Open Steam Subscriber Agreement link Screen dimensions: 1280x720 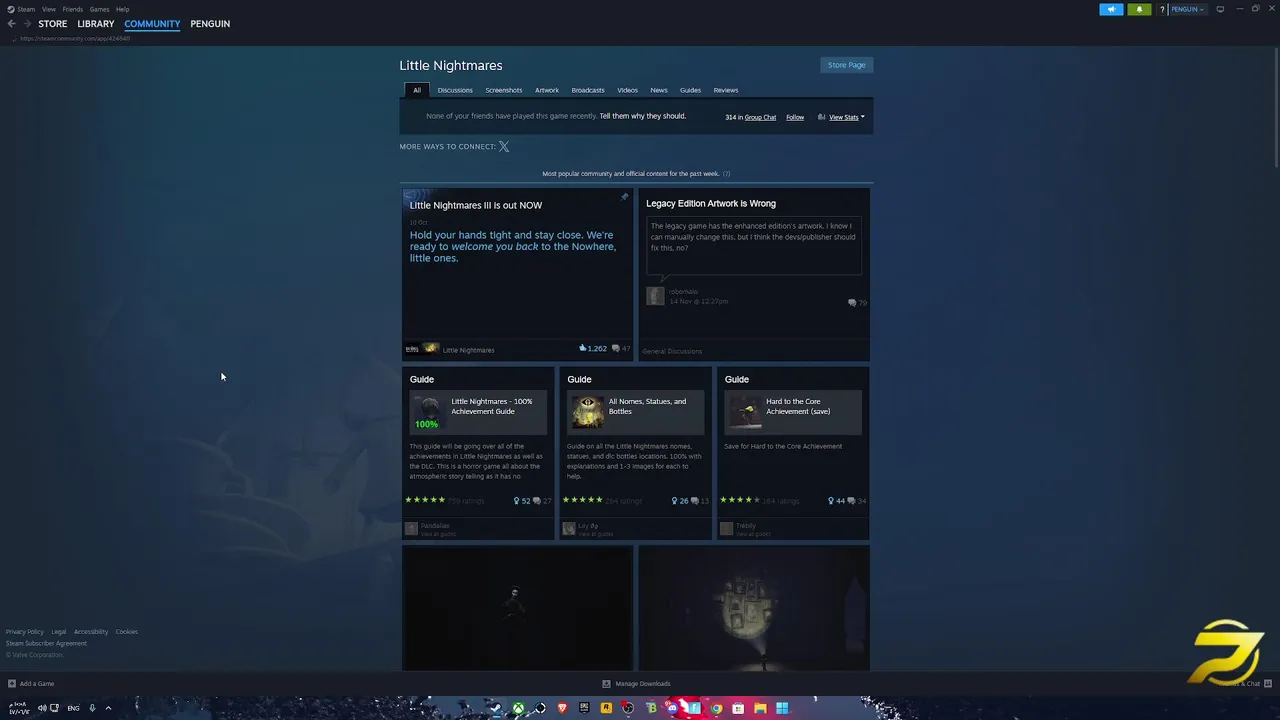click(x=46, y=643)
